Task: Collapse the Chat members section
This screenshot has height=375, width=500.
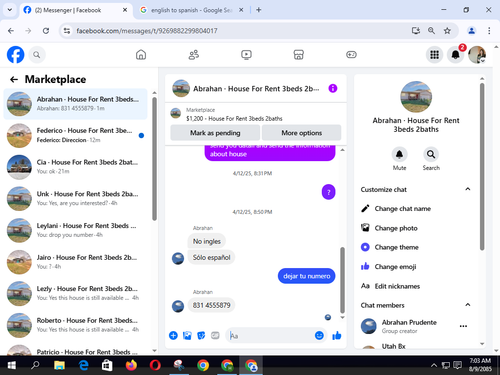Action: click(x=468, y=305)
